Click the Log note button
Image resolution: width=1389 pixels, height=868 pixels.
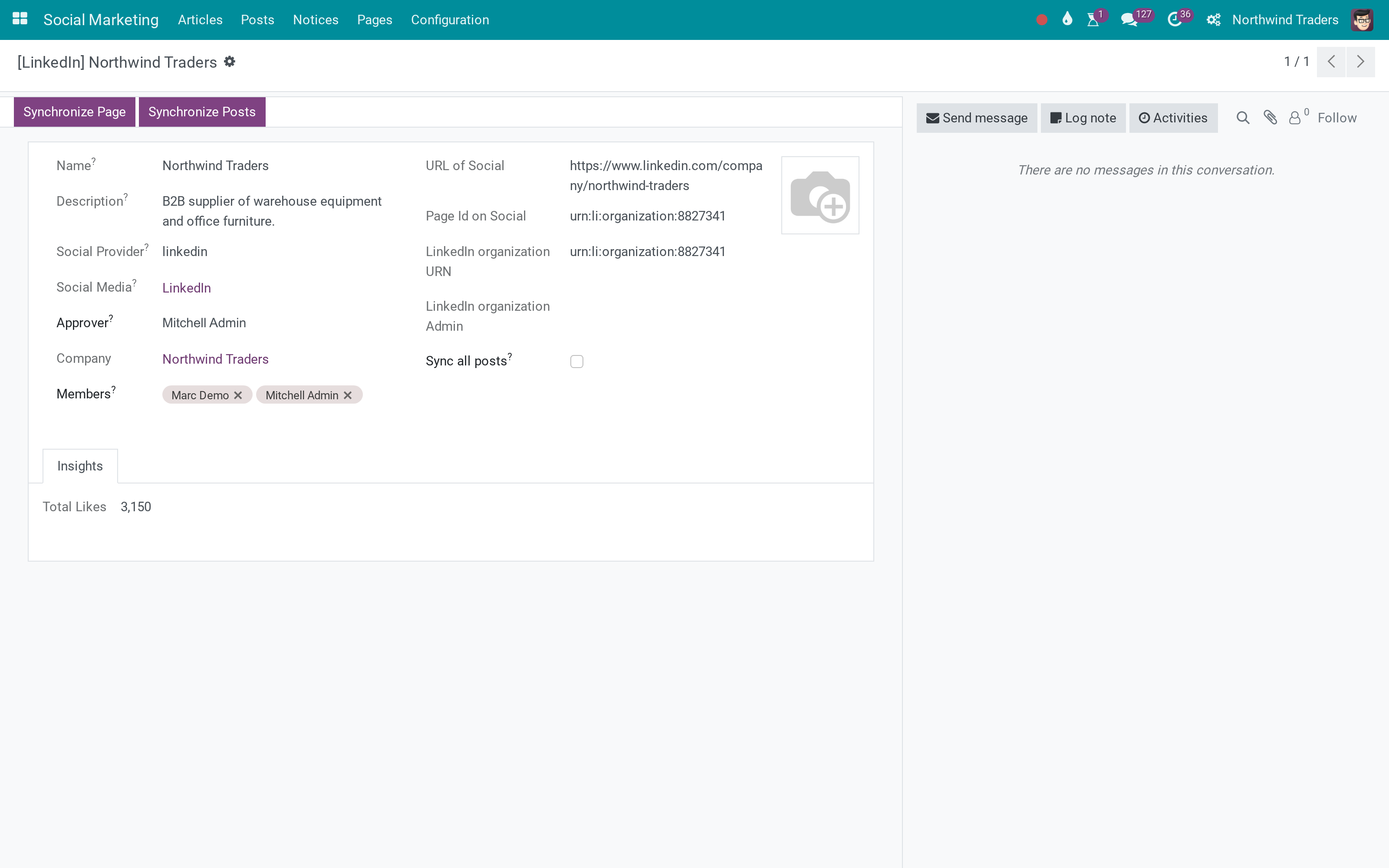pos(1083,118)
